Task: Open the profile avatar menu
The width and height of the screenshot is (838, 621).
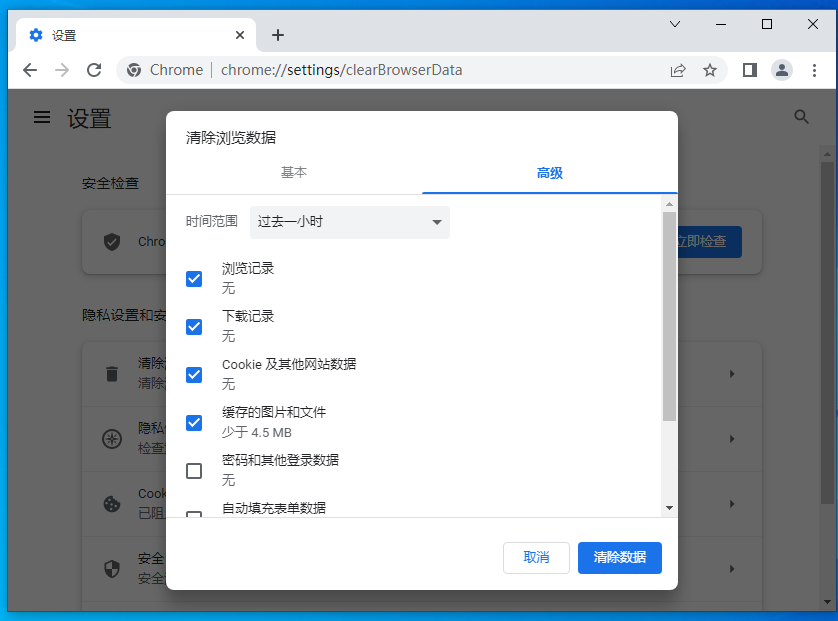Action: pyautogui.click(x=781, y=70)
